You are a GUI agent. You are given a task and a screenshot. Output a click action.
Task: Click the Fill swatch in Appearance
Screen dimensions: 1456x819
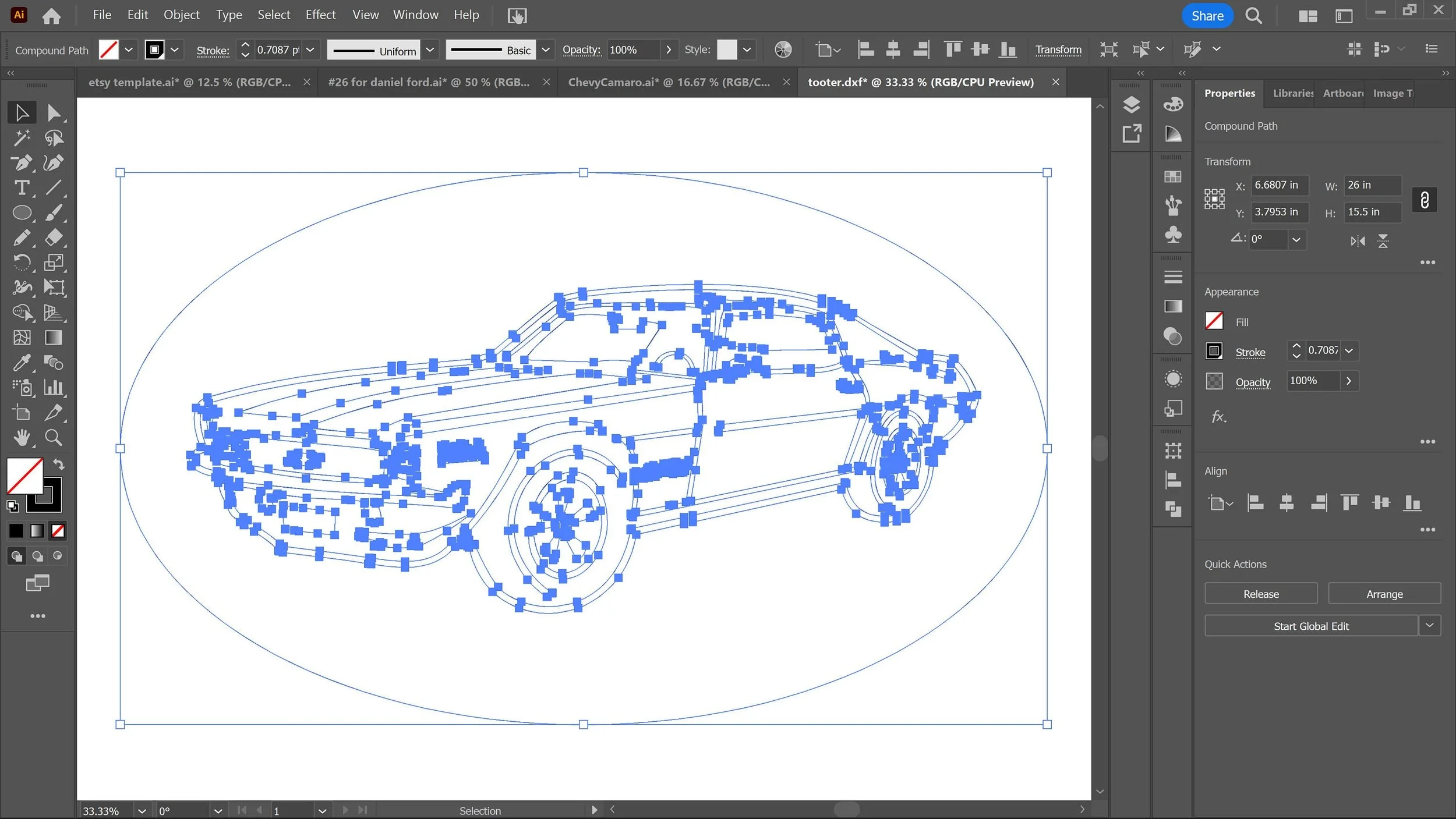point(1214,321)
